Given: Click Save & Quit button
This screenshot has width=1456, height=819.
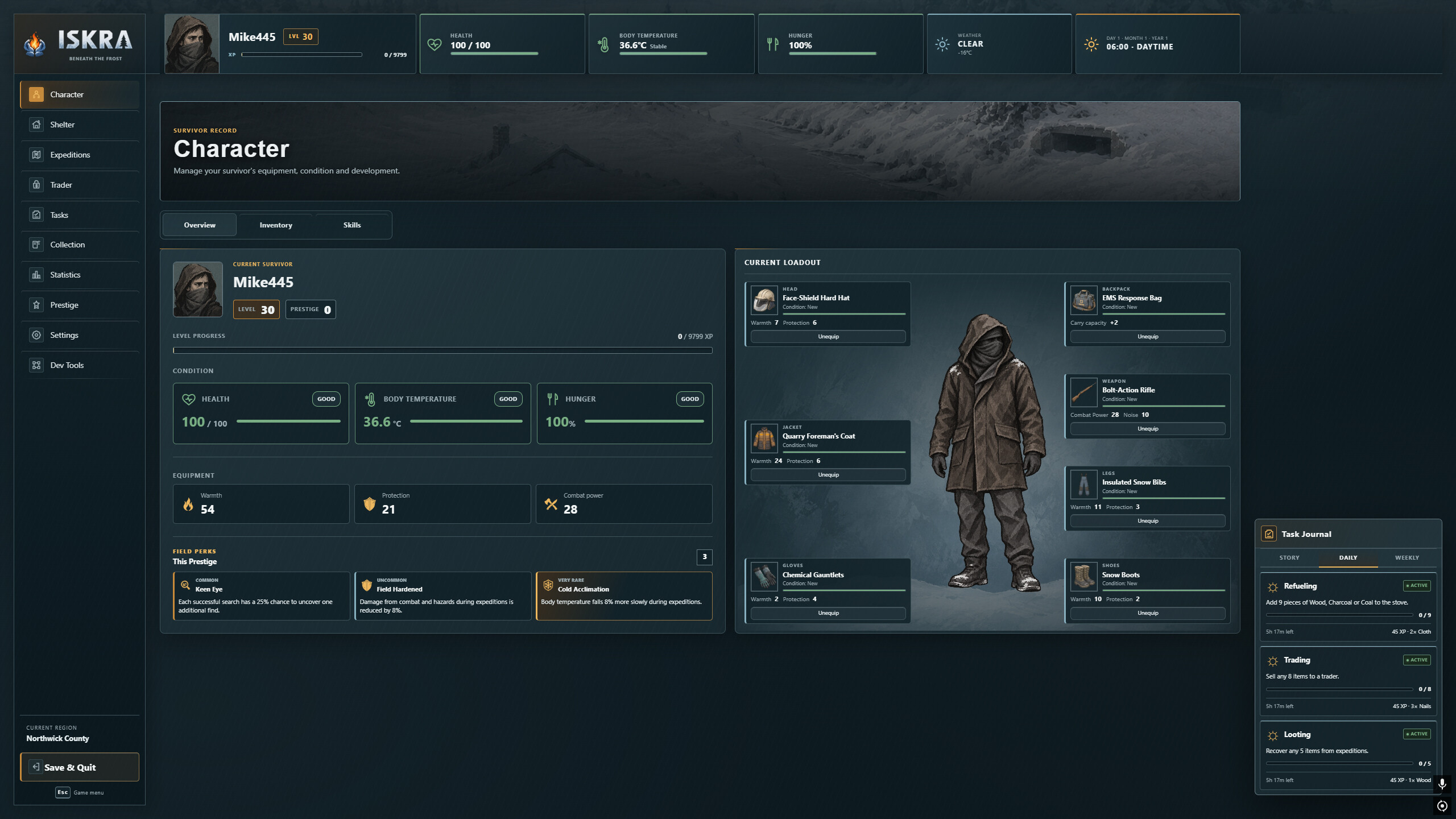Looking at the screenshot, I should point(80,767).
